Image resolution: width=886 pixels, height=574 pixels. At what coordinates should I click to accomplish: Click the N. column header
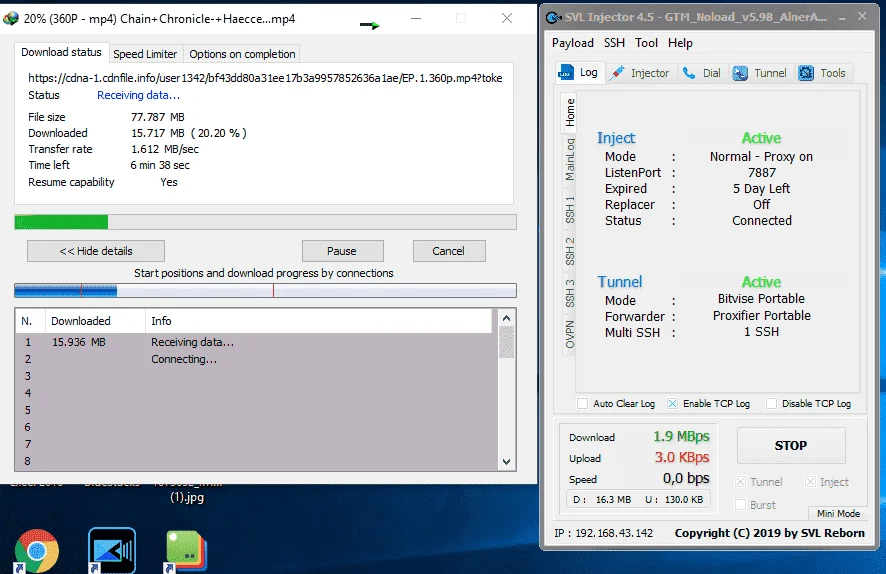click(30, 321)
